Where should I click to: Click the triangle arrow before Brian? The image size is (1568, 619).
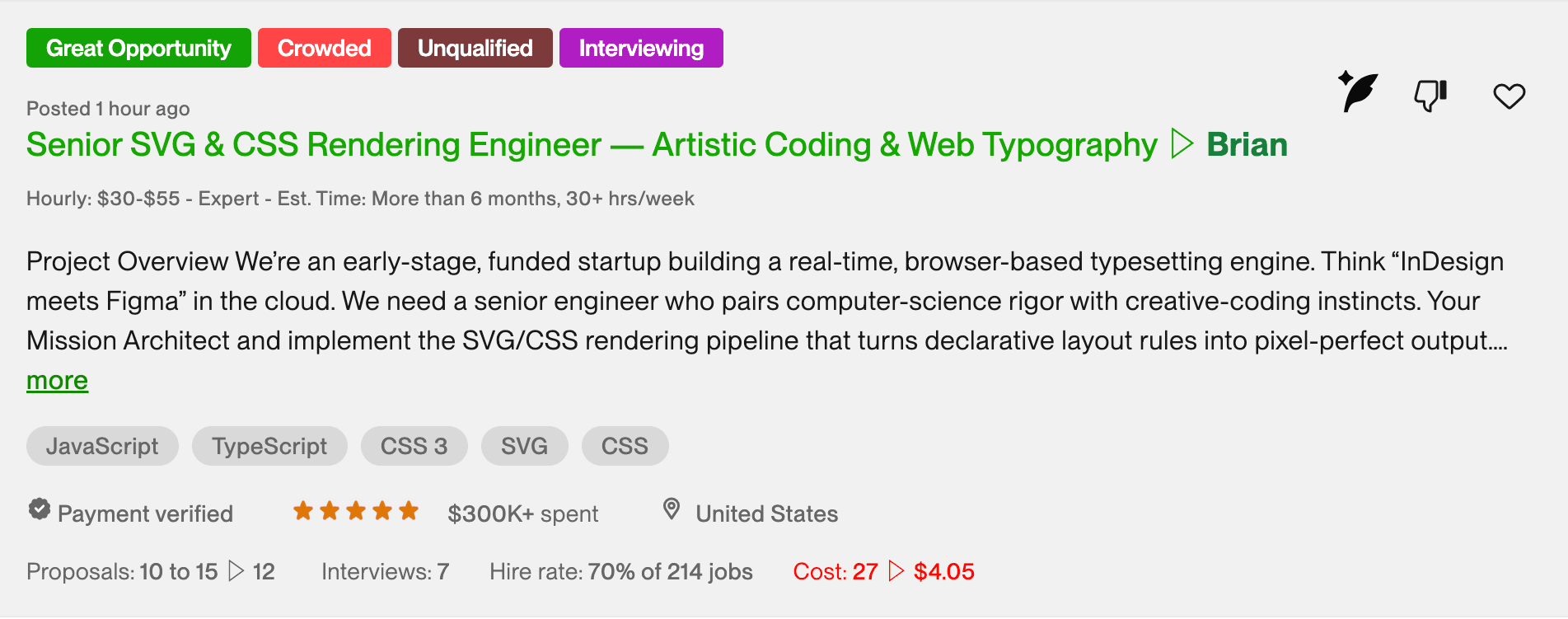[1182, 143]
